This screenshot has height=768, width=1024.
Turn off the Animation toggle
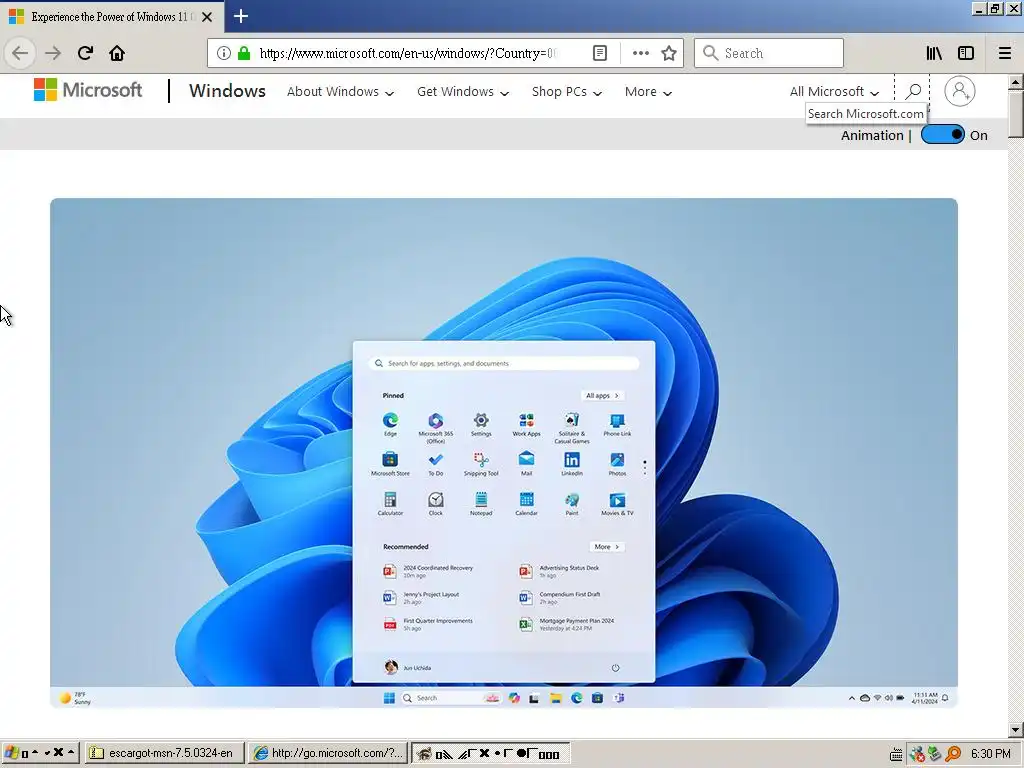(942, 135)
